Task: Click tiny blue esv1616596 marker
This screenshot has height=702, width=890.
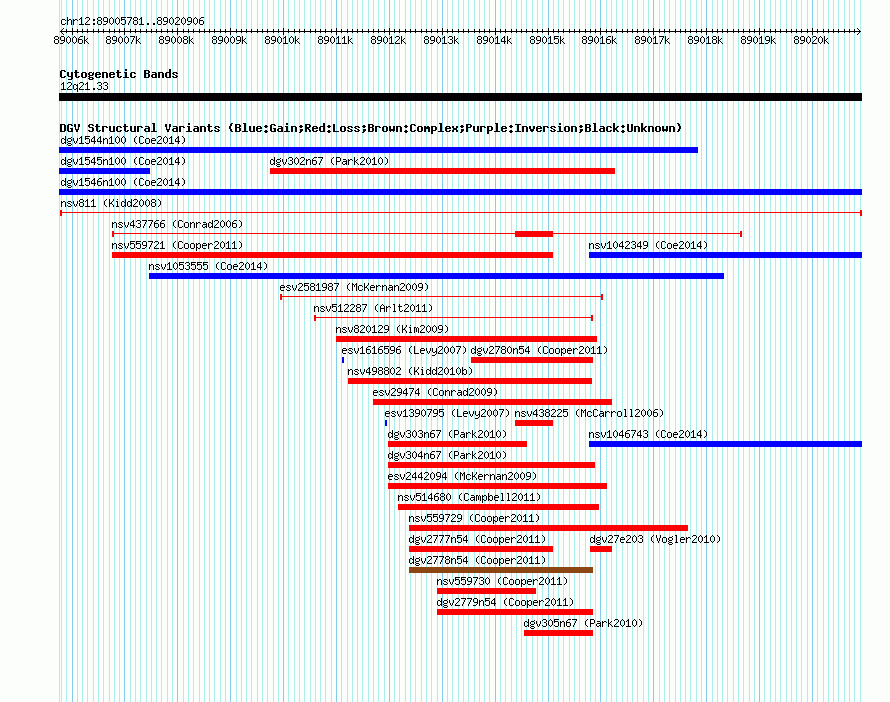Action: (343, 360)
